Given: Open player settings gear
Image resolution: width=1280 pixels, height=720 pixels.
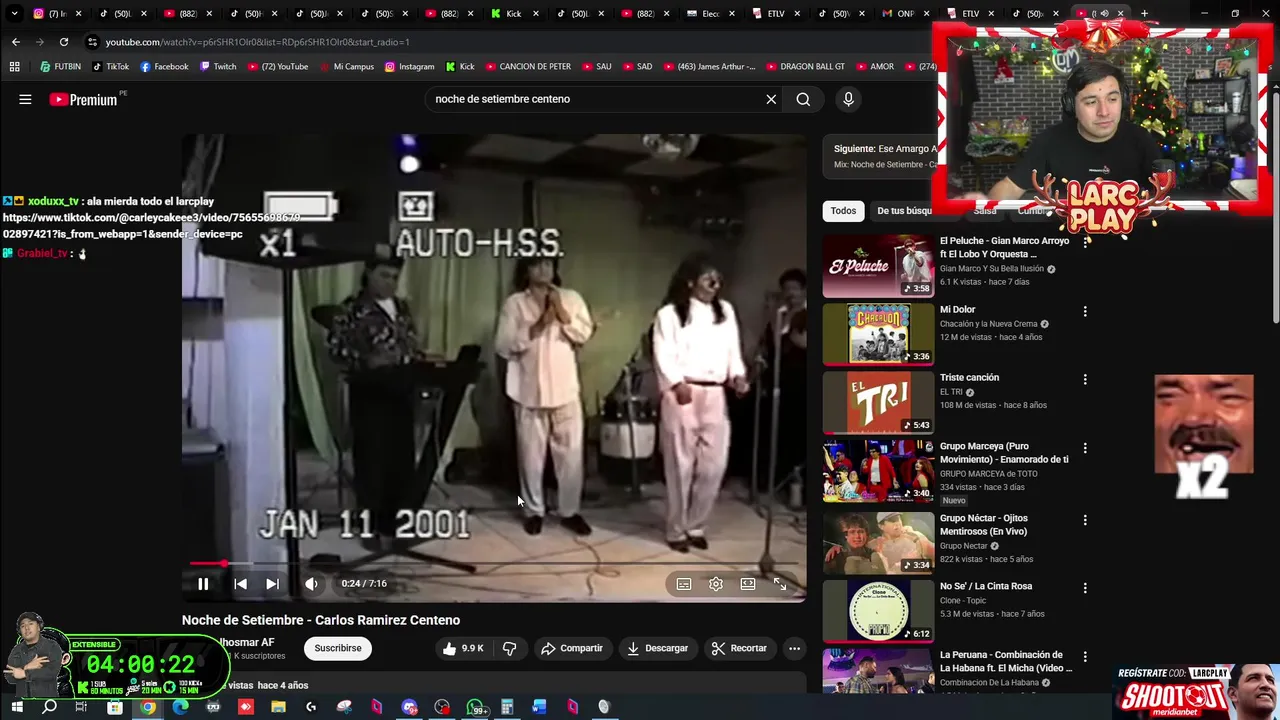Looking at the screenshot, I should (716, 584).
